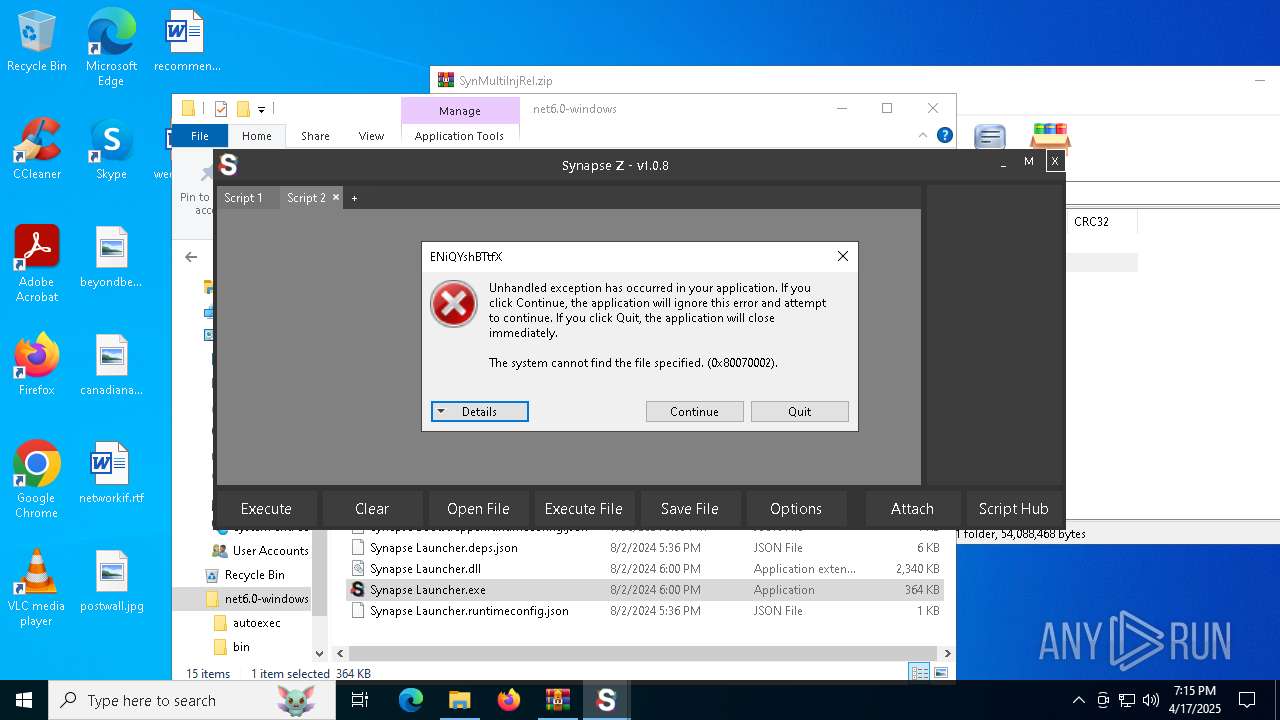Click Save File in Synapse Z
Viewport: 1280px width, 720px height.
[690, 509]
